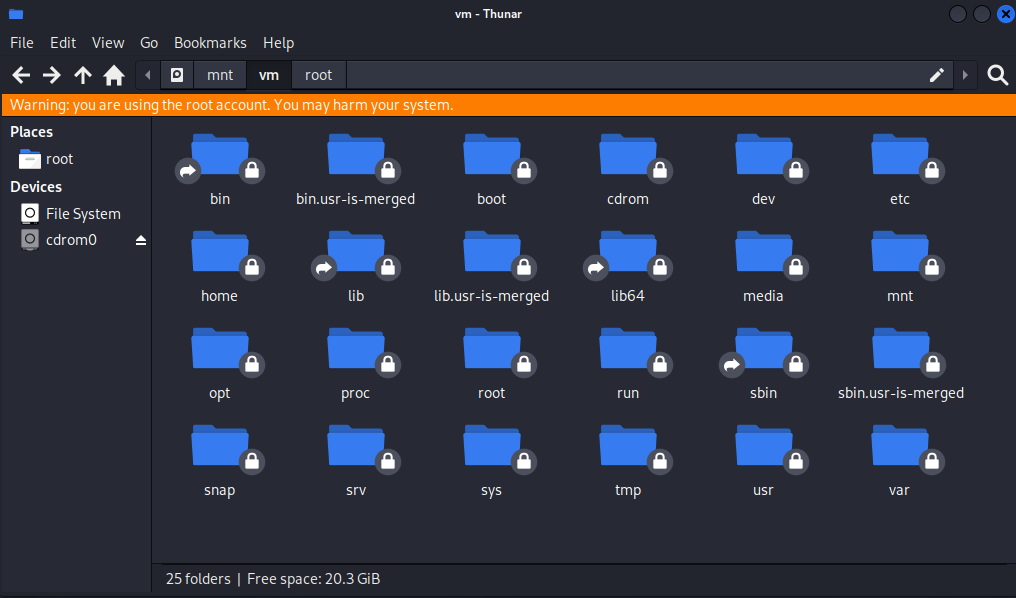Go to parent folder with up arrow
The height and width of the screenshot is (598, 1016).
pyautogui.click(x=83, y=75)
